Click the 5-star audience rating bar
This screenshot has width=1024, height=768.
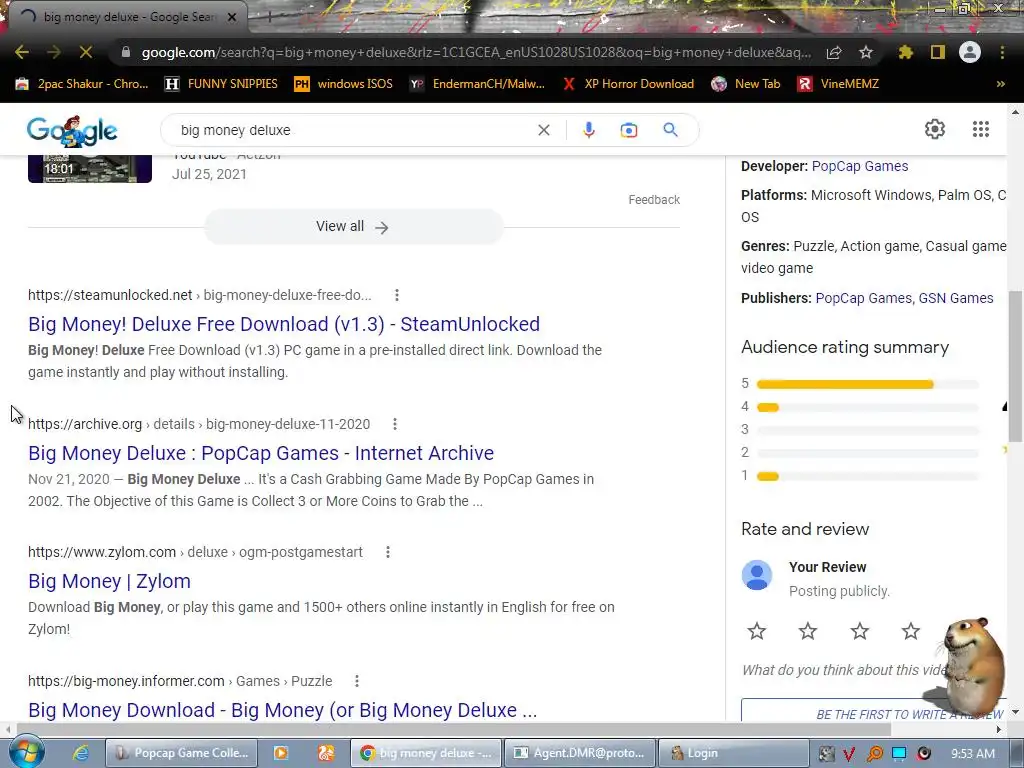(868, 384)
